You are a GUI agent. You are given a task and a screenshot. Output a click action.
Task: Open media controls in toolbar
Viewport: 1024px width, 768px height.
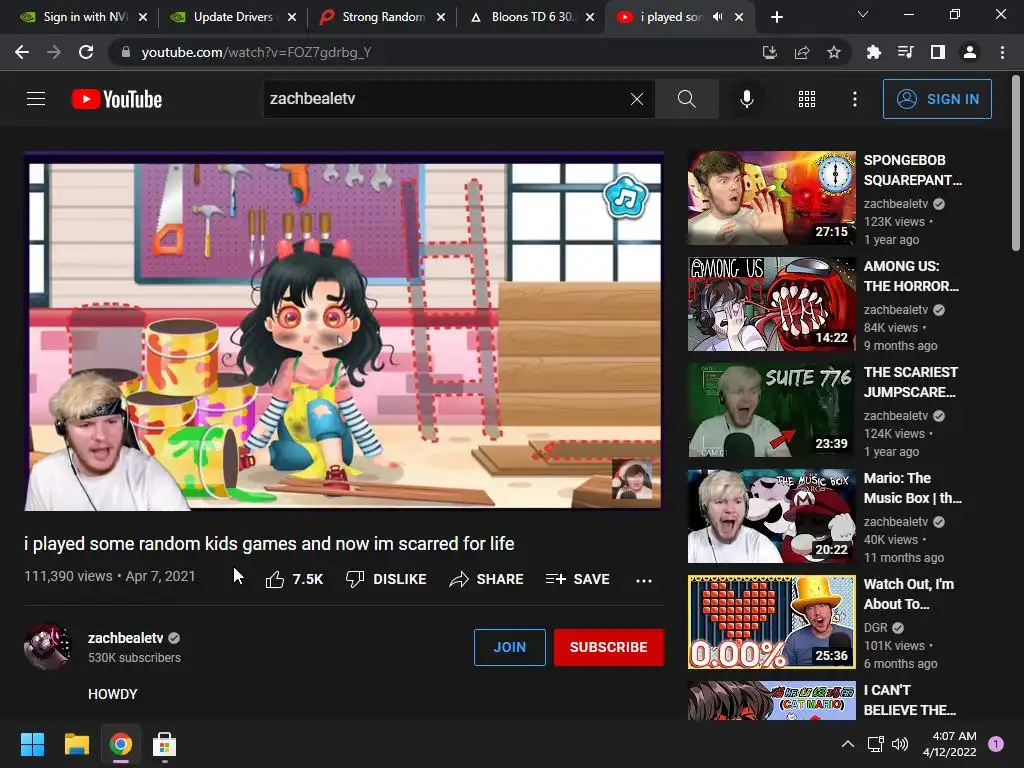(905, 52)
